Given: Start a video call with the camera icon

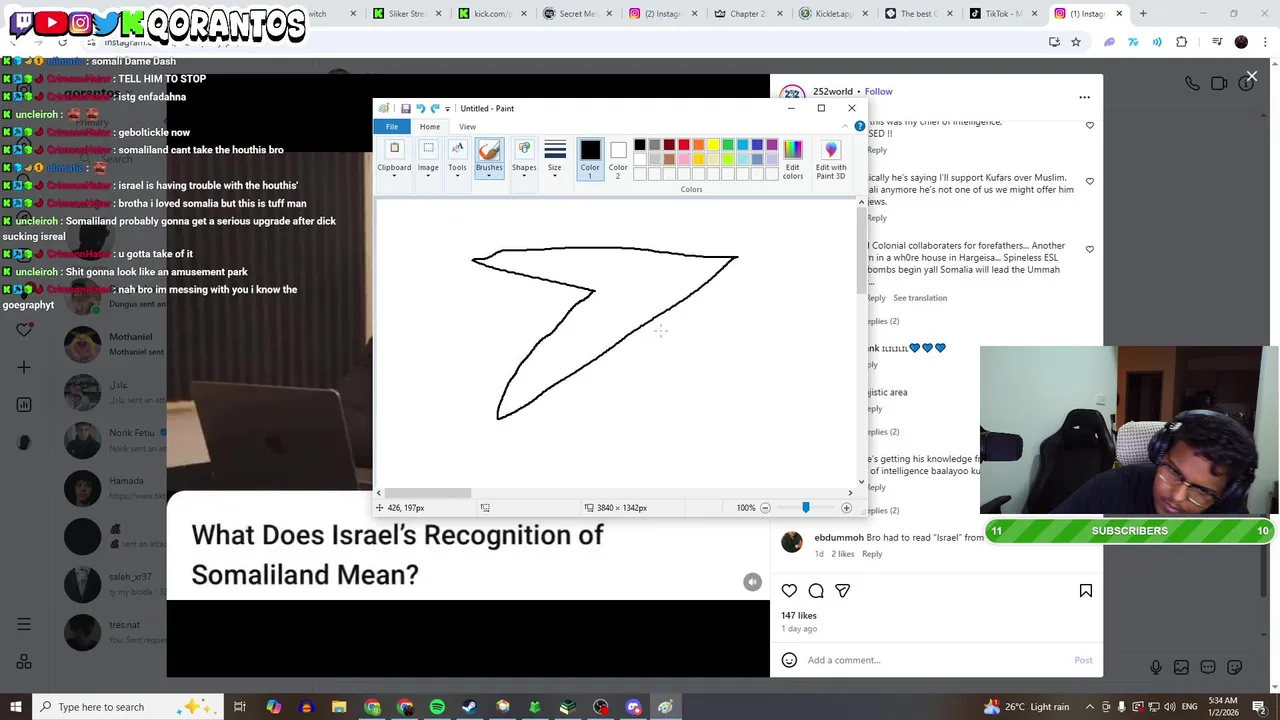Looking at the screenshot, I should [x=1219, y=84].
